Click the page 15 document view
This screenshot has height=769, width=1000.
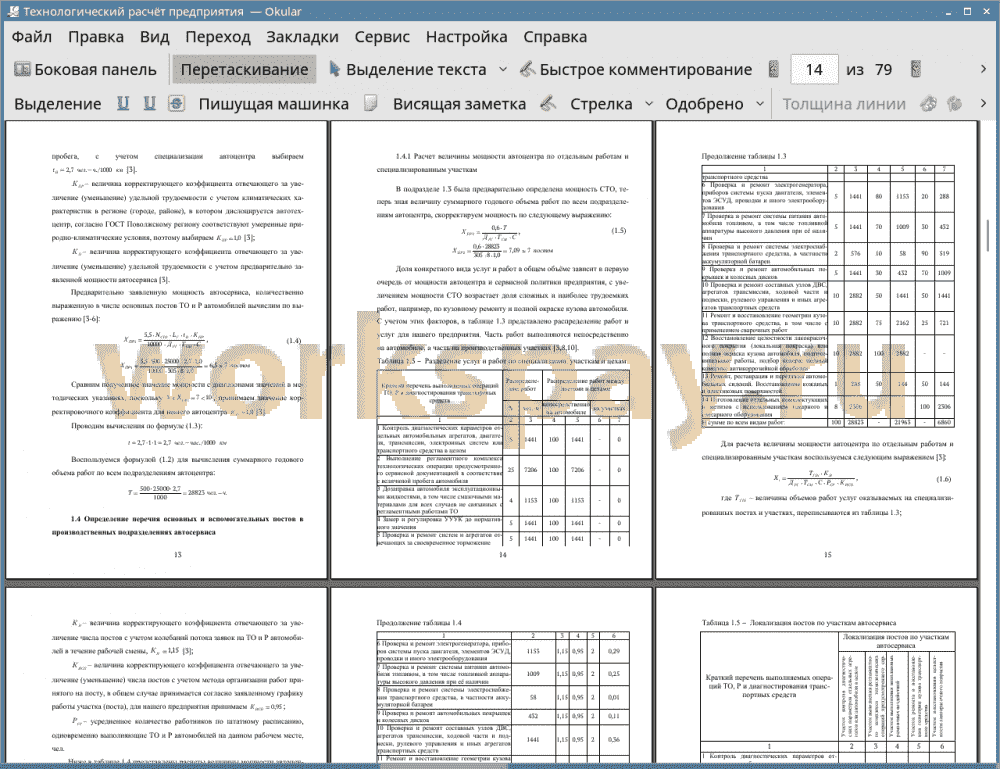pyautogui.click(x=816, y=349)
